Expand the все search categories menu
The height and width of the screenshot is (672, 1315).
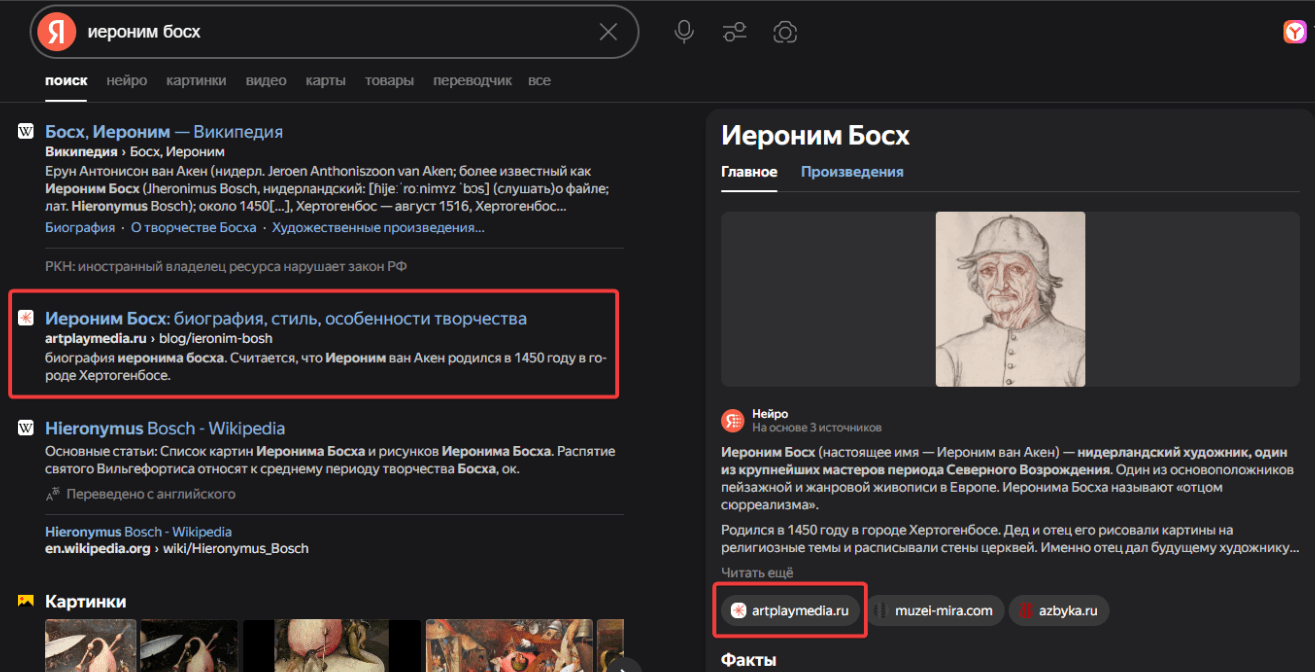539,80
